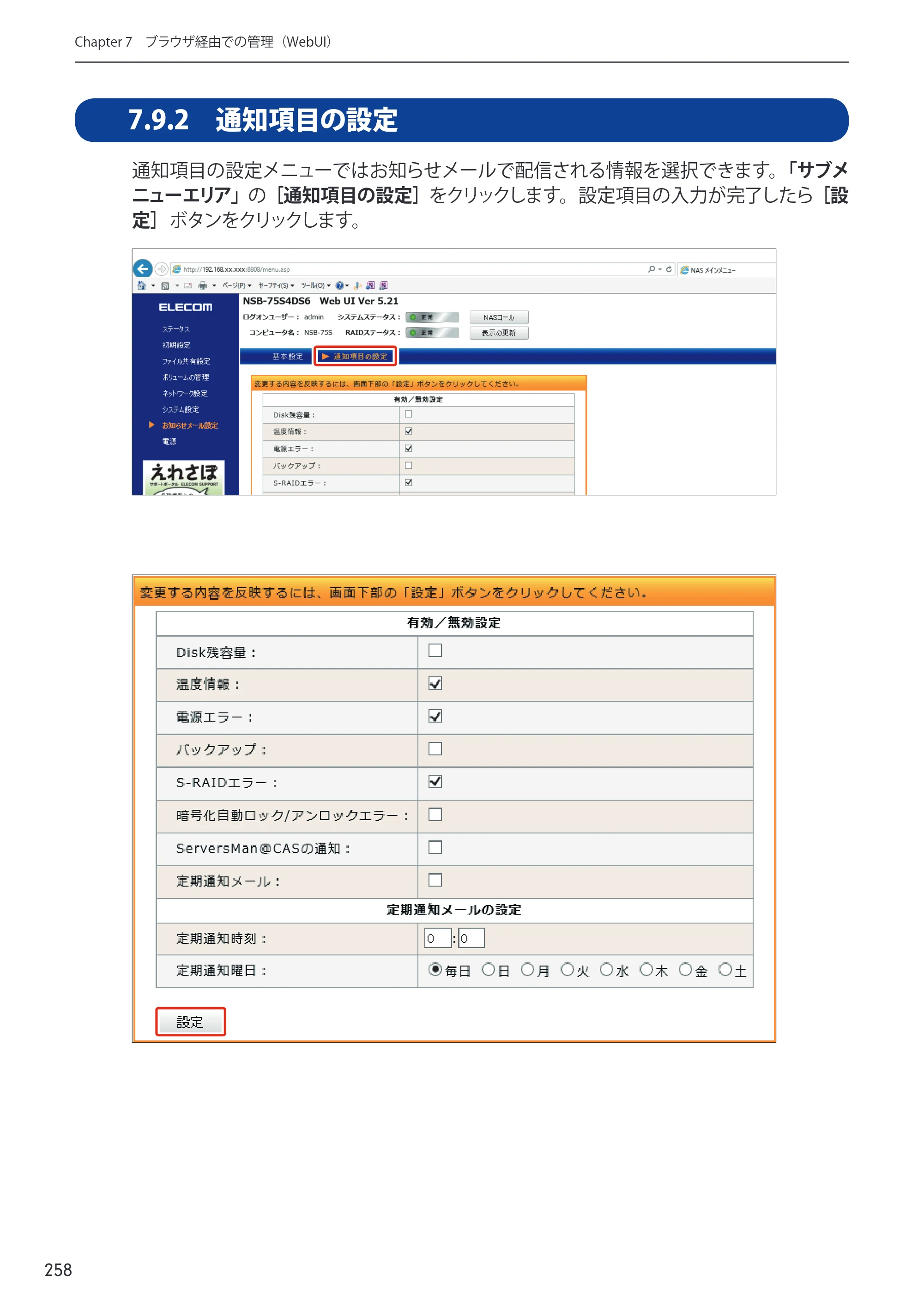Click the read mail envelope icon

click(x=188, y=286)
